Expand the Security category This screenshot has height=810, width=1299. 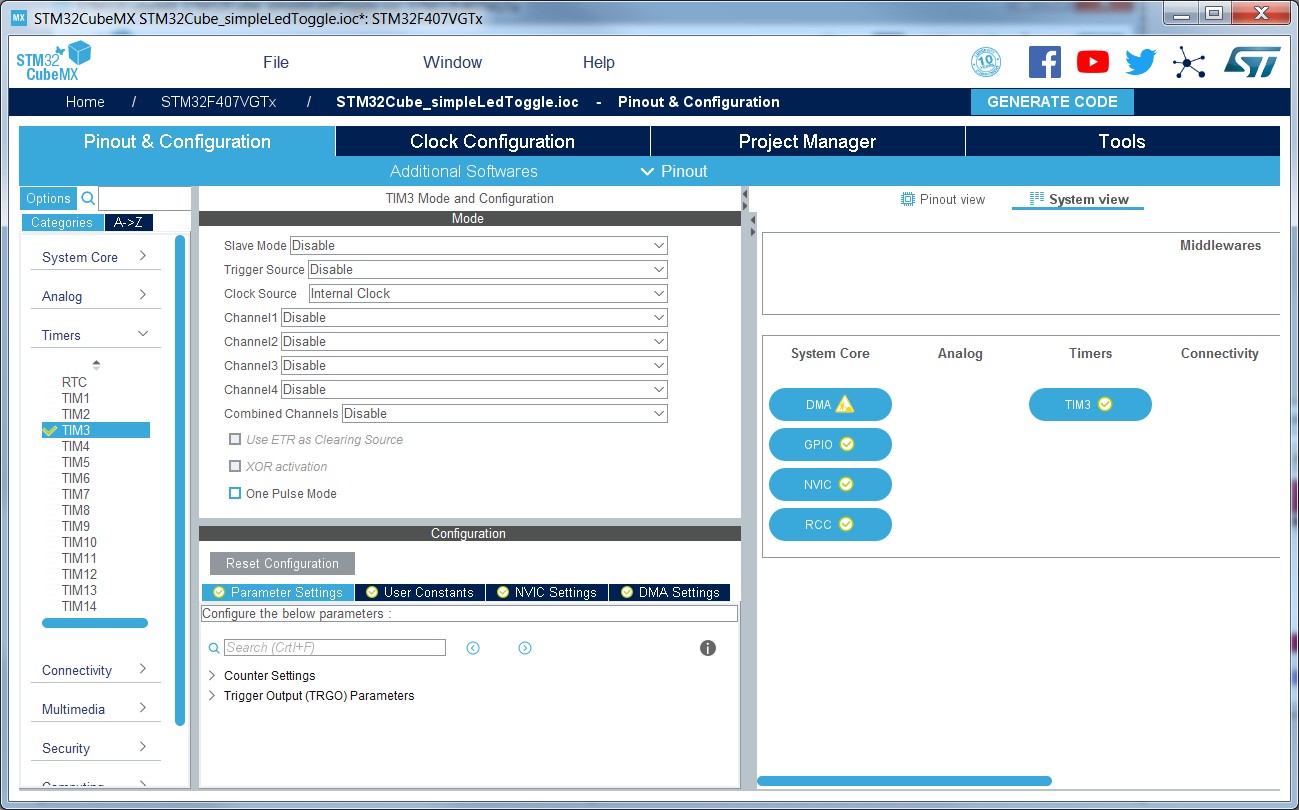pos(96,748)
